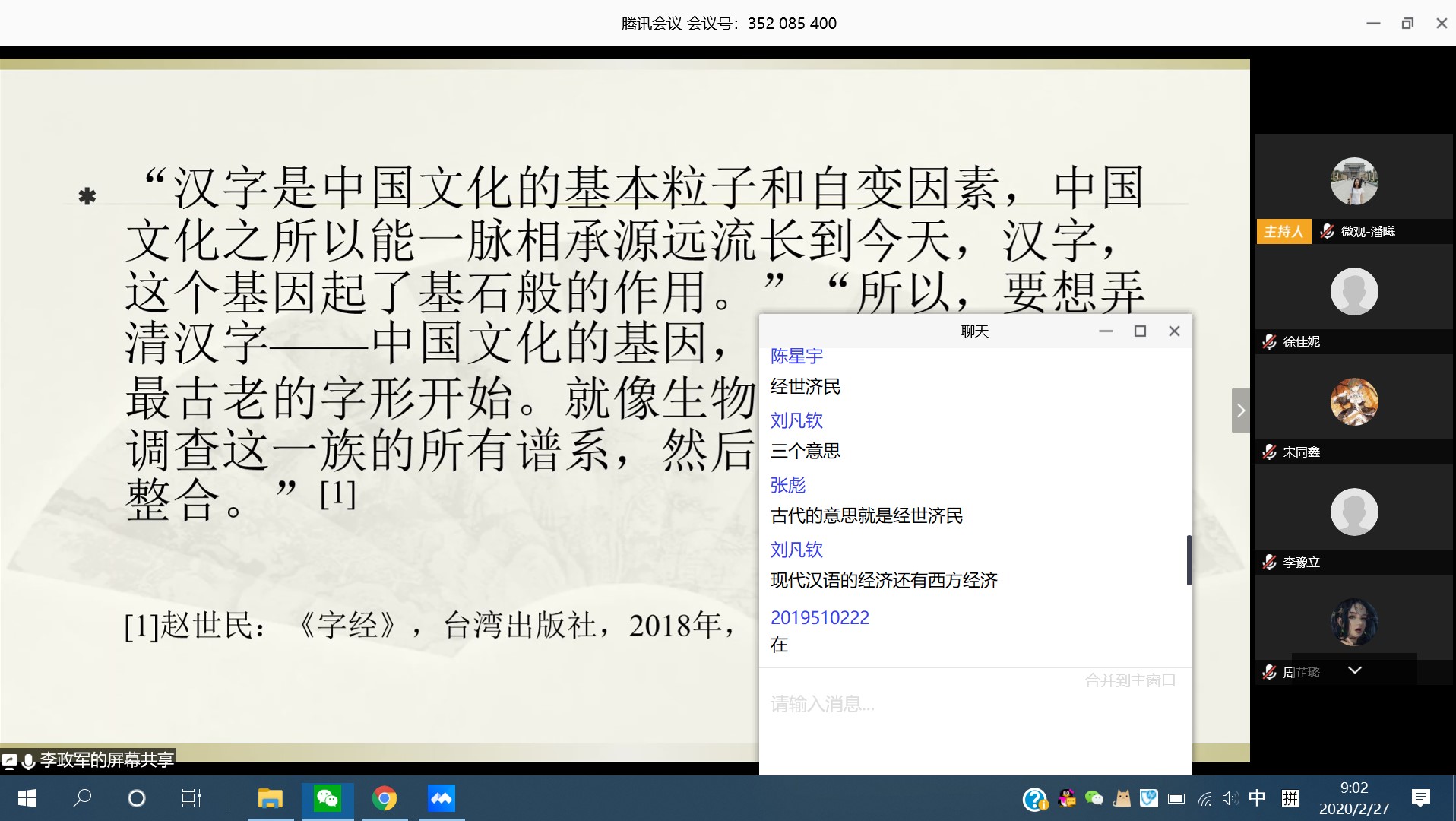Open WeChat from the taskbar

(328, 798)
